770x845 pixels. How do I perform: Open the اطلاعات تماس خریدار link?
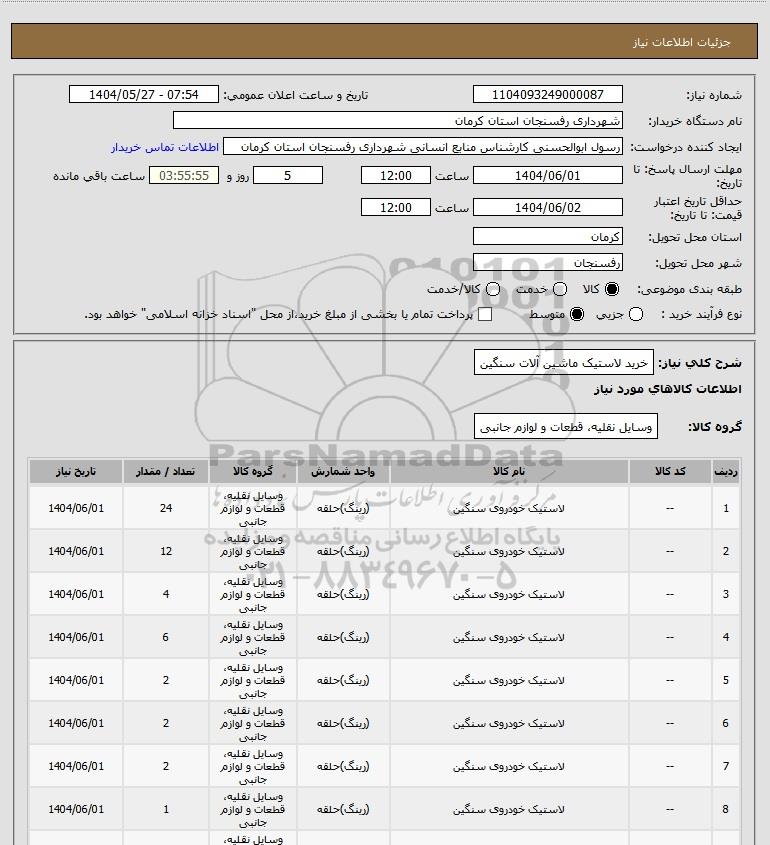165,147
